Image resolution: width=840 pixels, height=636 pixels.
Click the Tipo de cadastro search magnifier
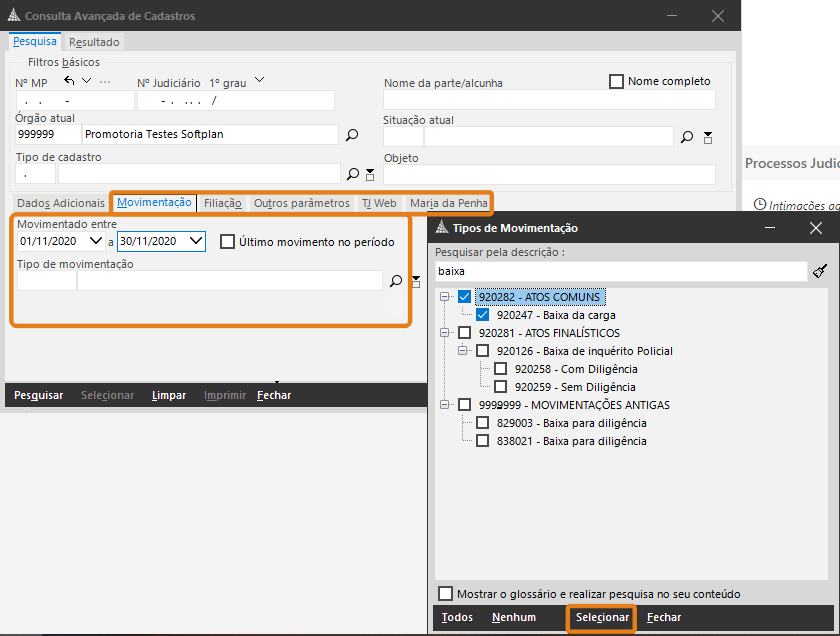point(352,174)
